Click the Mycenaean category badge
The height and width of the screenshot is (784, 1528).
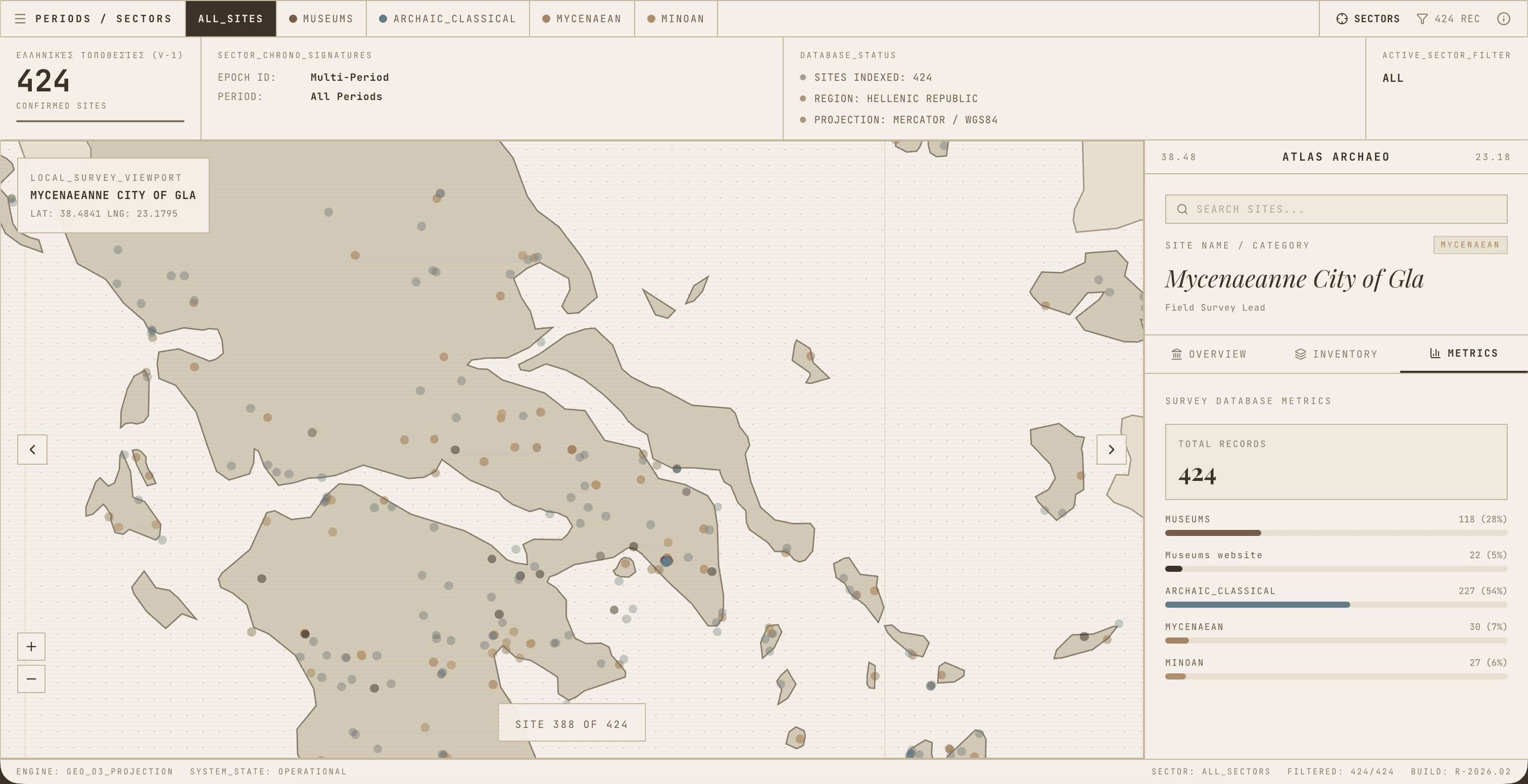(x=1470, y=245)
